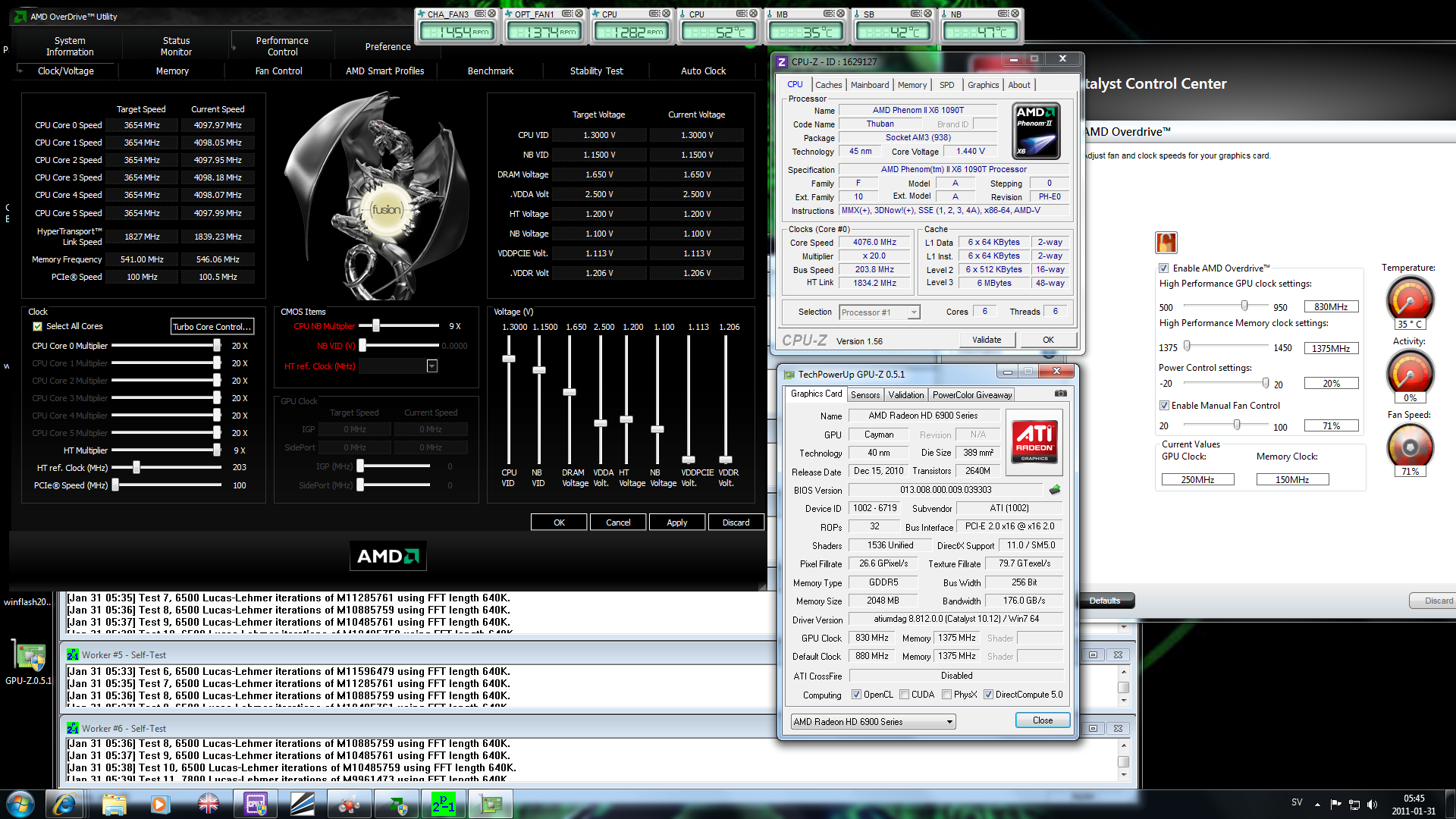Toggle DirectCompute 5.0 checkbox
The width and height of the screenshot is (1456, 819).
[988, 695]
